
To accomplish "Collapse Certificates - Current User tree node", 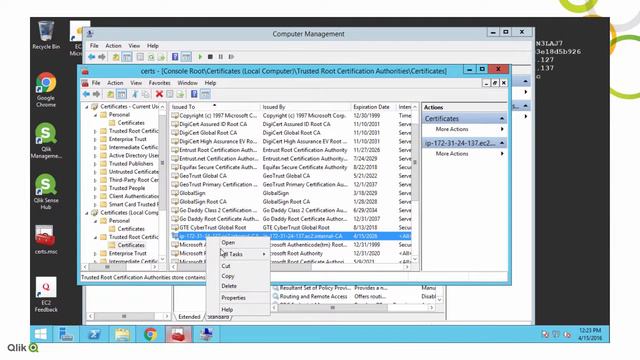I will point(87,107).
